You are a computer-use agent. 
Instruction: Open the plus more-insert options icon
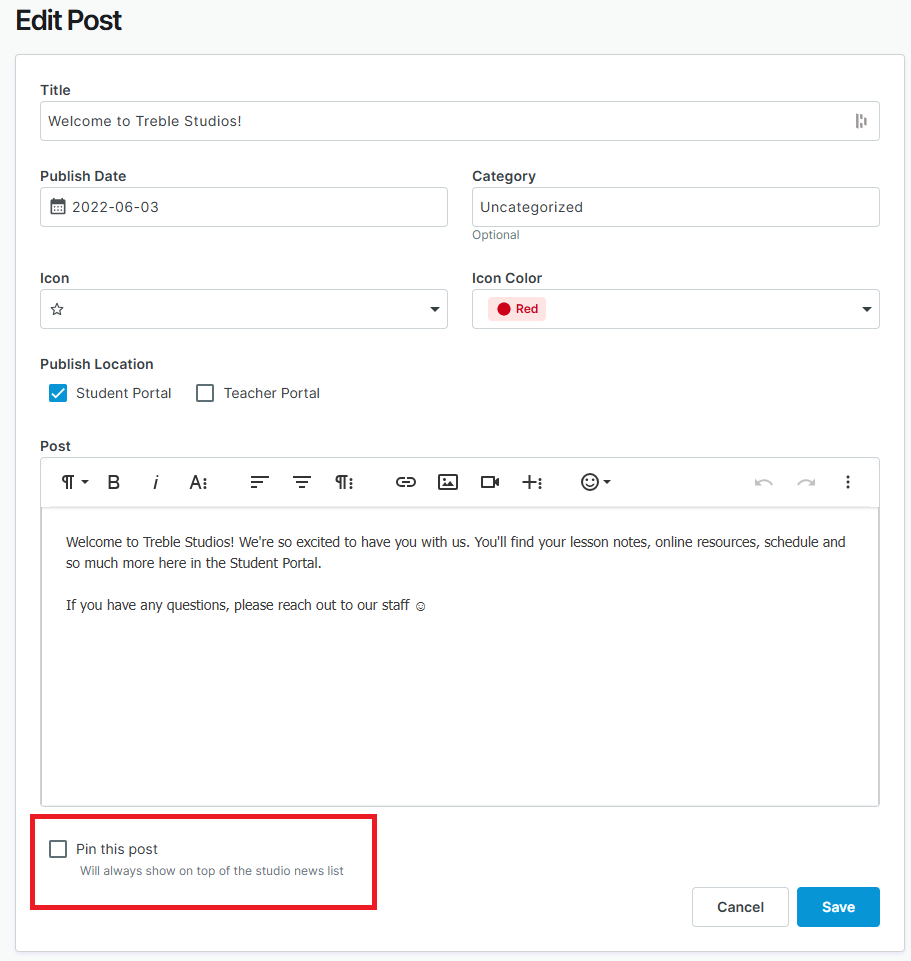pos(532,482)
